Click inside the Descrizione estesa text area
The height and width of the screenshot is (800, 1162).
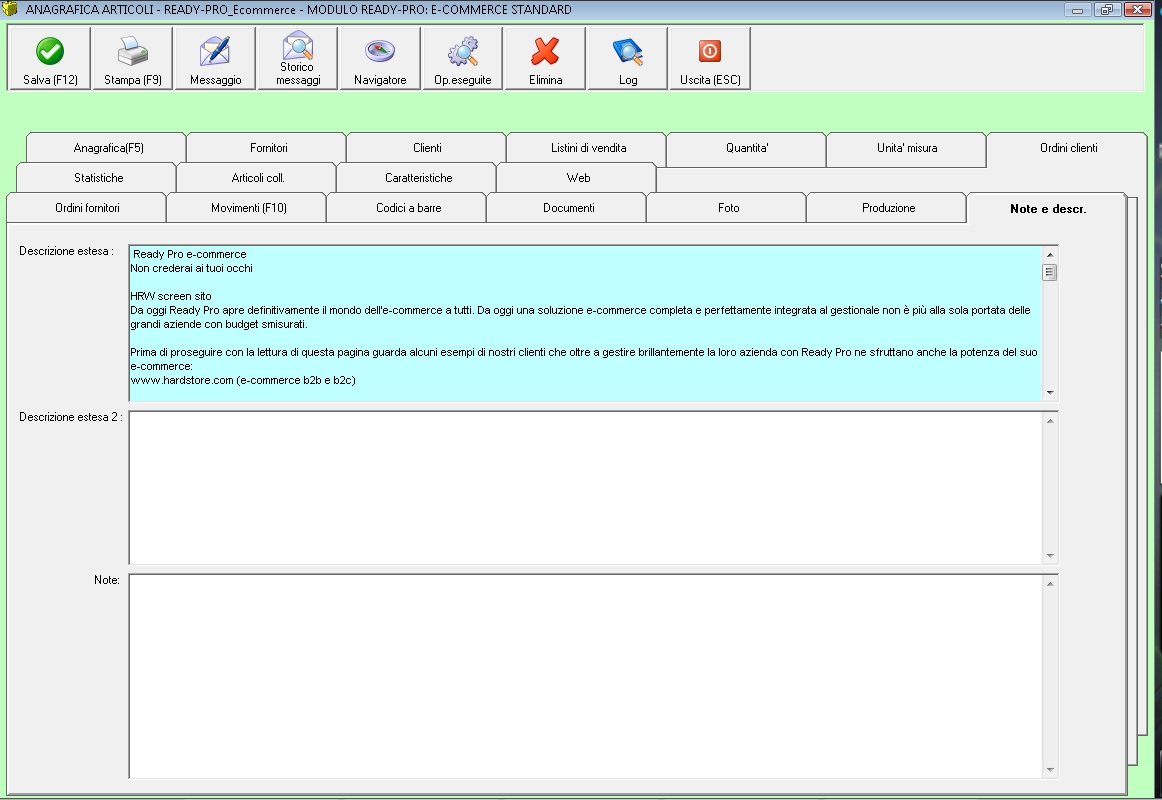tap(585, 323)
